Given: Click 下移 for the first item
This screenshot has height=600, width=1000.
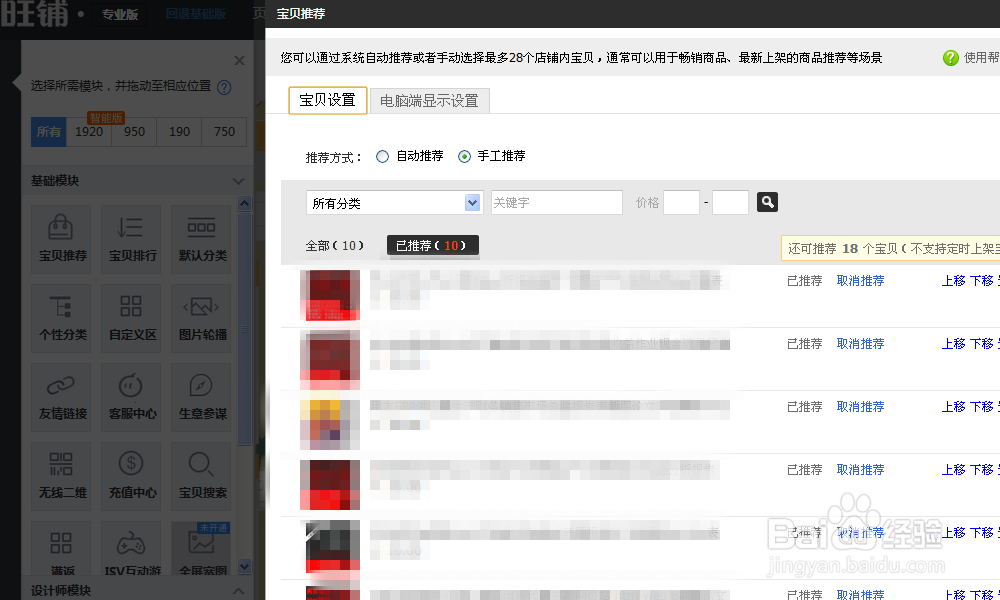Looking at the screenshot, I should pos(982,281).
